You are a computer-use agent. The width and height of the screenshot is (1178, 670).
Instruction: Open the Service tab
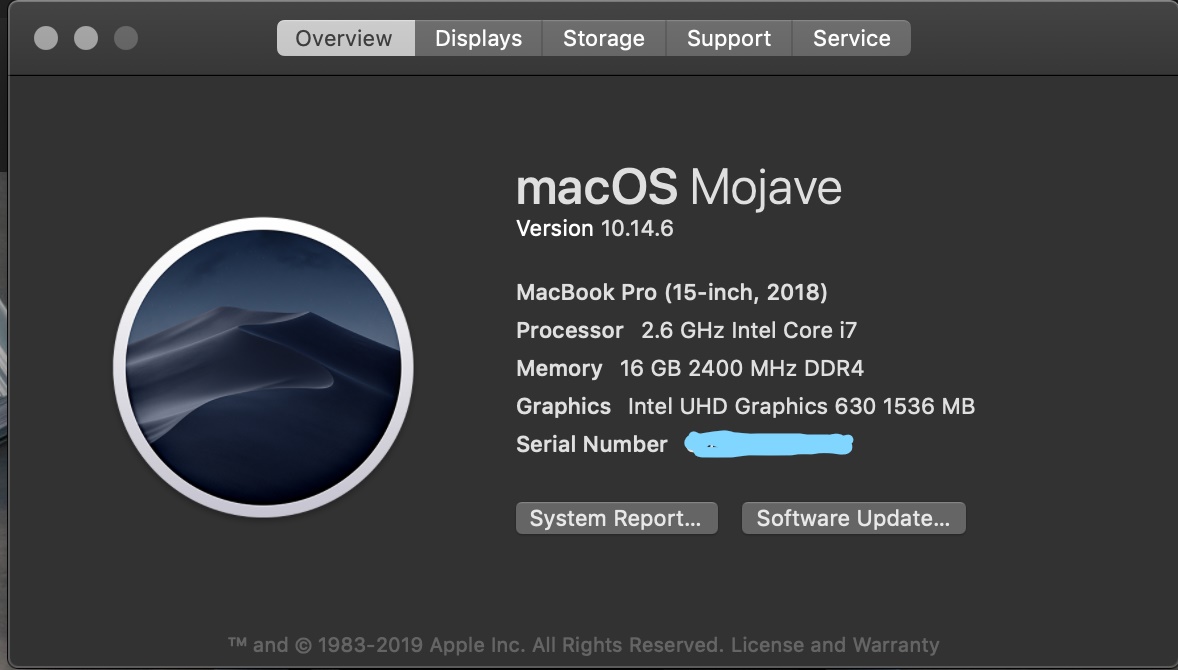coord(851,38)
